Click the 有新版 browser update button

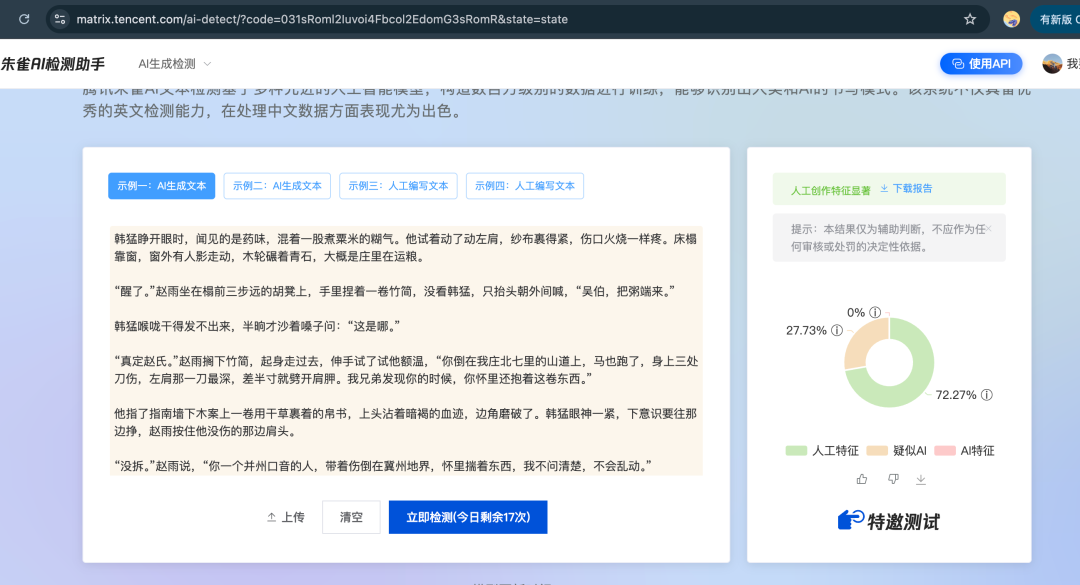1055,19
